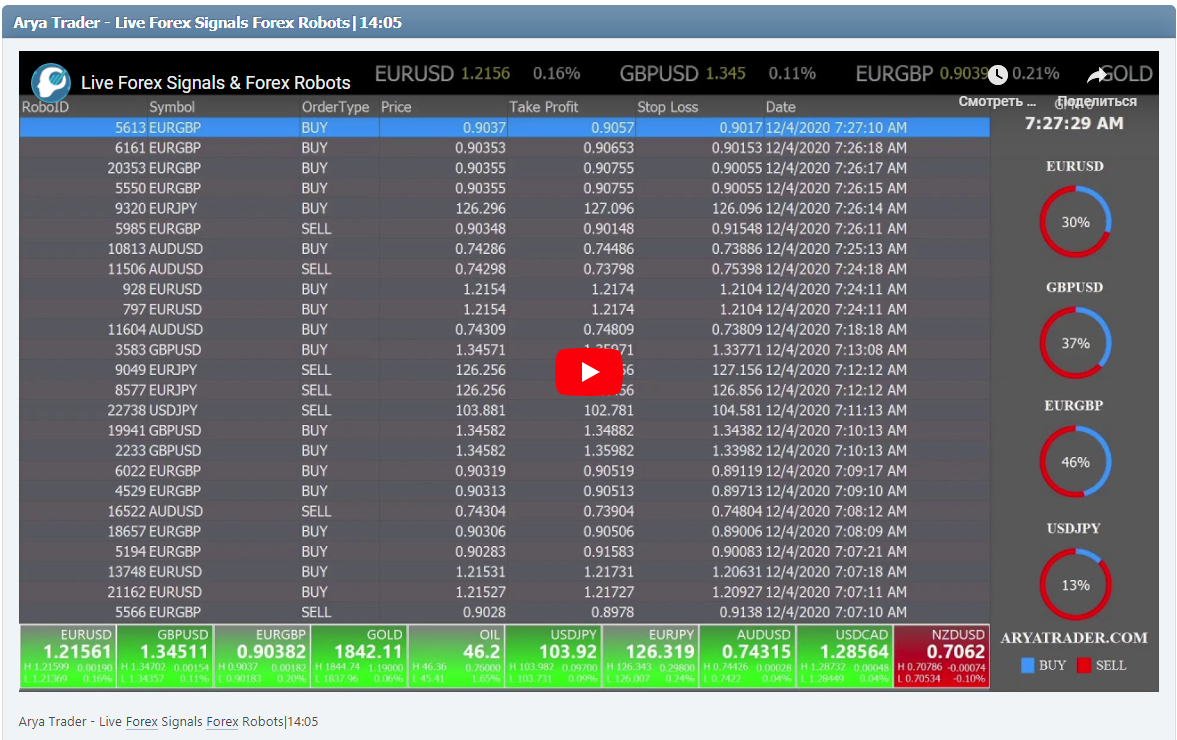Click the Arya Trader channel logo
1177x740 pixels.
tap(51, 82)
